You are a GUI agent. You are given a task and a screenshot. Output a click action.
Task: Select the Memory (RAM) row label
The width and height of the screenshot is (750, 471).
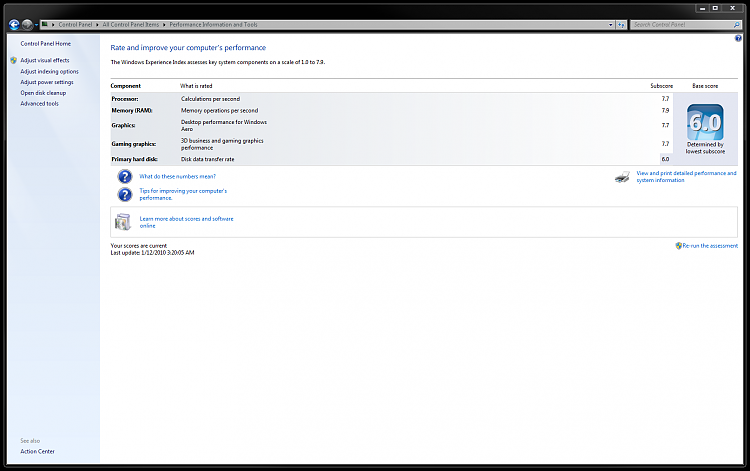click(x=132, y=110)
